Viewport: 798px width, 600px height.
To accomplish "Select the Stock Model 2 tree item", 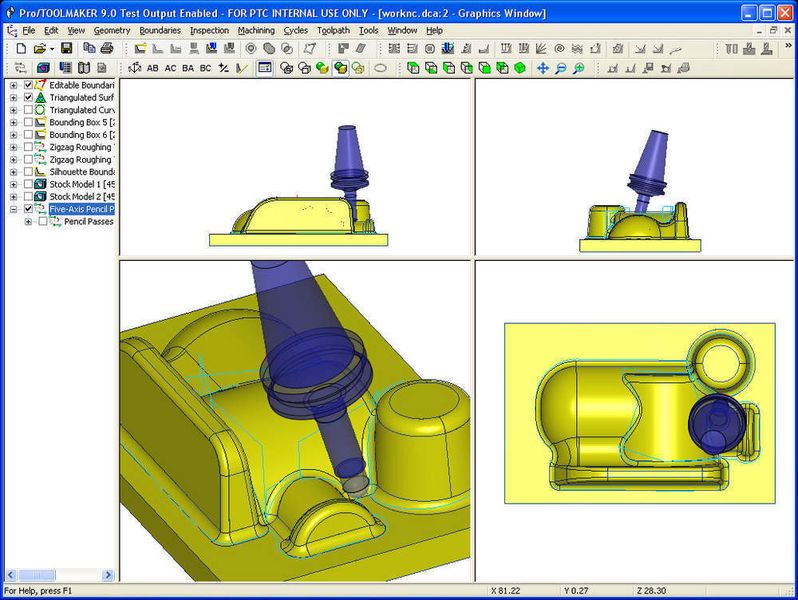I will click(x=81, y=196).
